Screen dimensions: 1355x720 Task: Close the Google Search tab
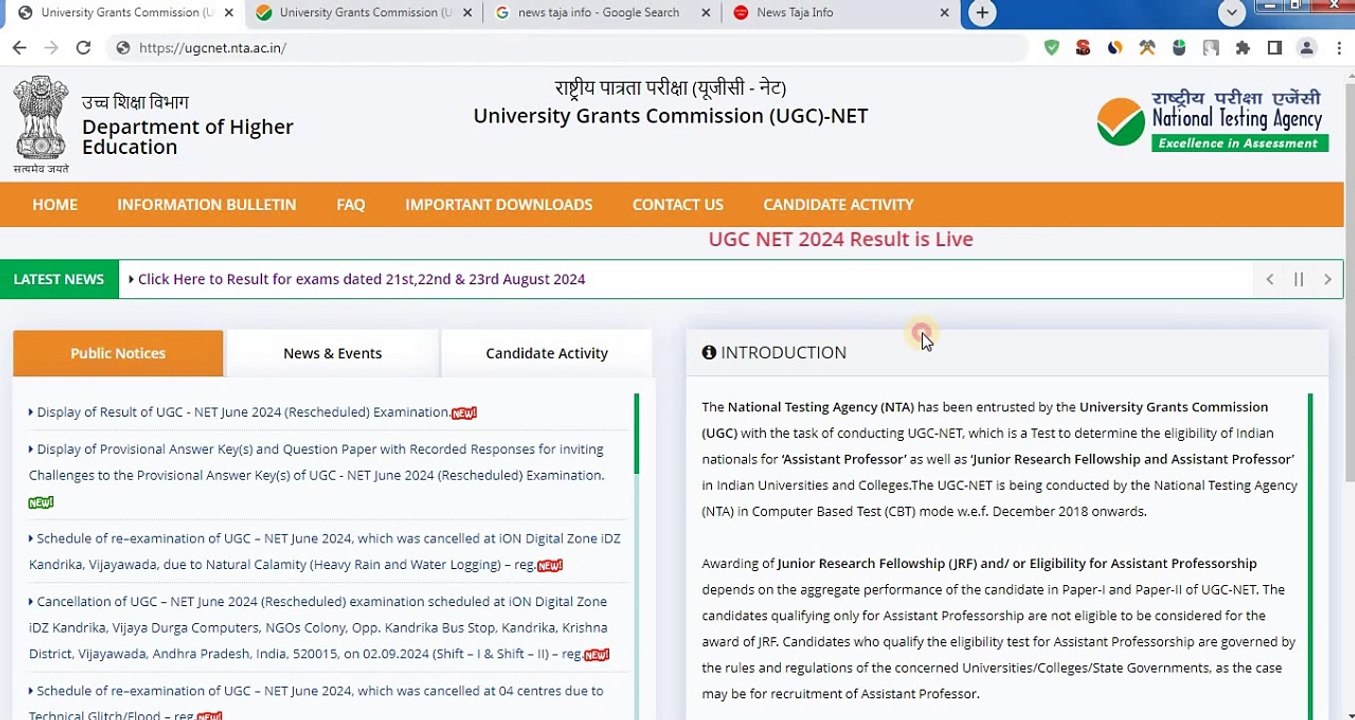coord(706,13)
